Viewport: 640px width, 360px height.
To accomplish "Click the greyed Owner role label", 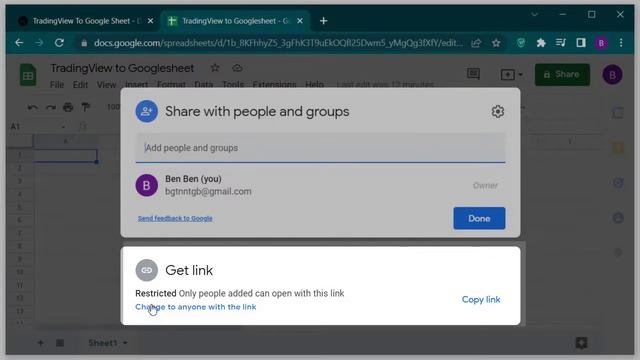I will (x=485, y=186).
